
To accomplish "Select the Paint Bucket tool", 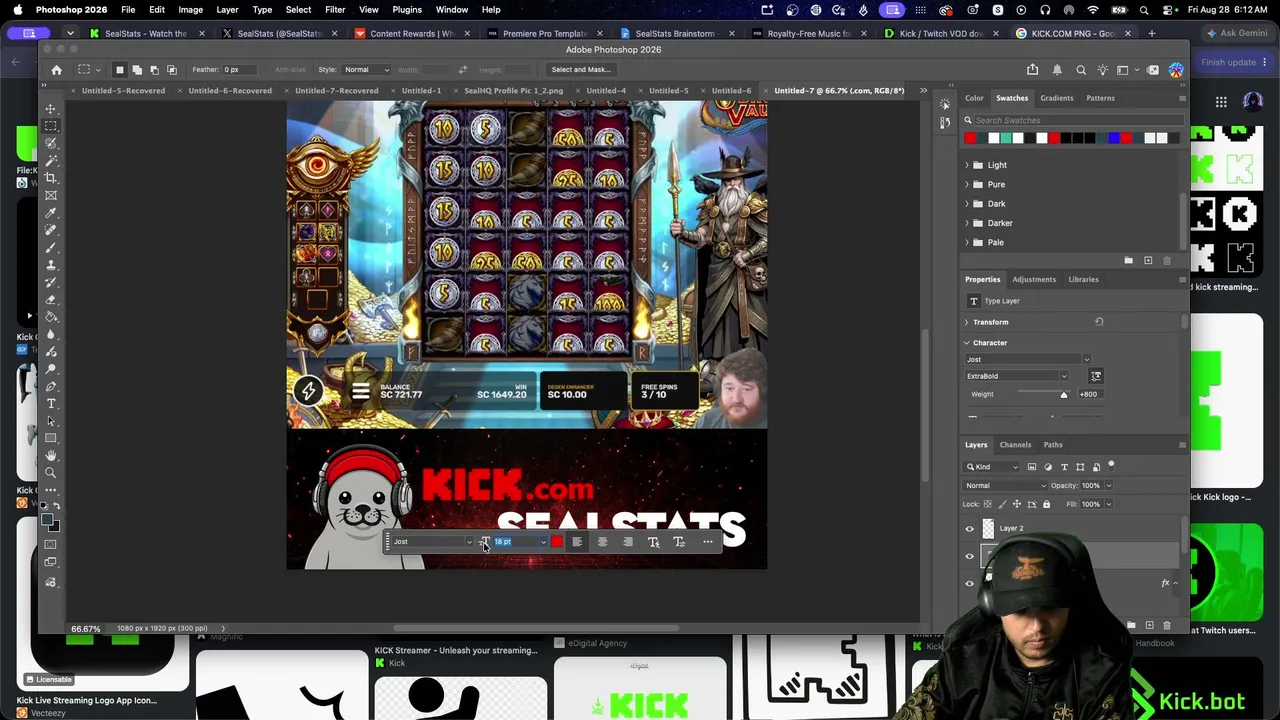I will tap(51, 317).
